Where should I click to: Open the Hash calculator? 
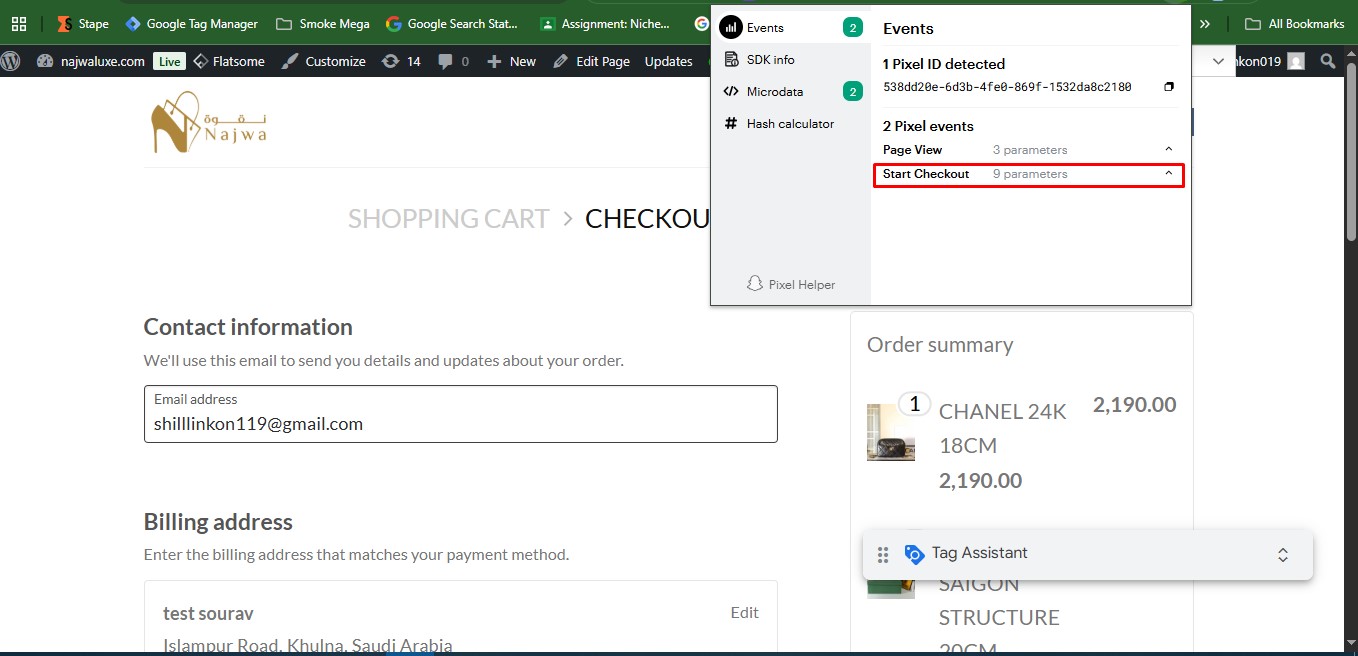pyautogui.click(x=789, y=124)
